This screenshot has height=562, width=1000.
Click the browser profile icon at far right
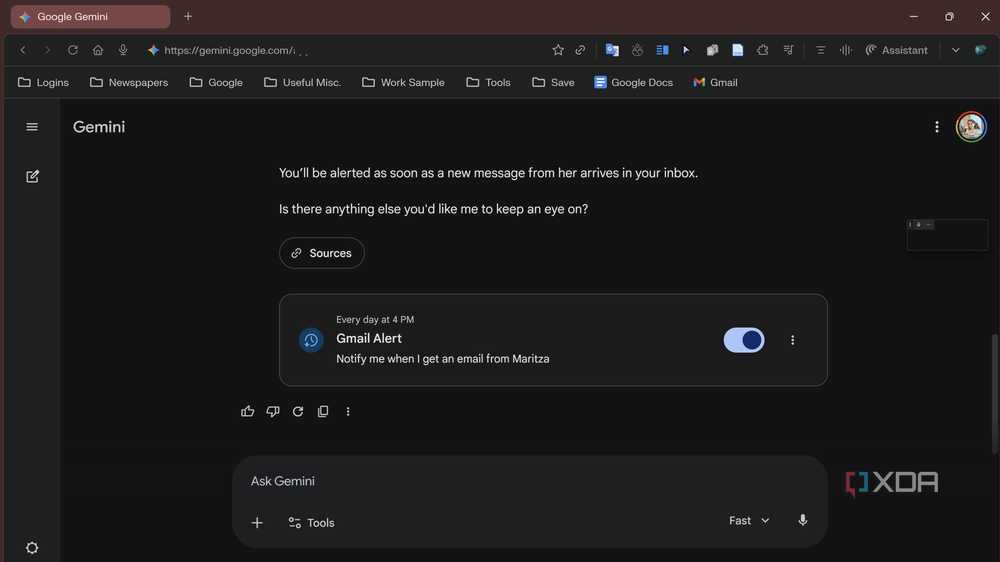coord(981,50)
